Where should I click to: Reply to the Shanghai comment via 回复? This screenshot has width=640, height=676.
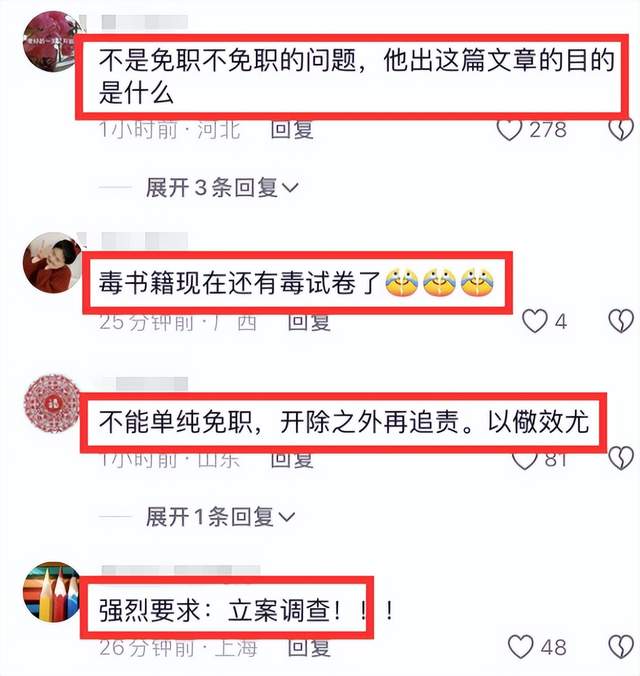pos(309,648)
